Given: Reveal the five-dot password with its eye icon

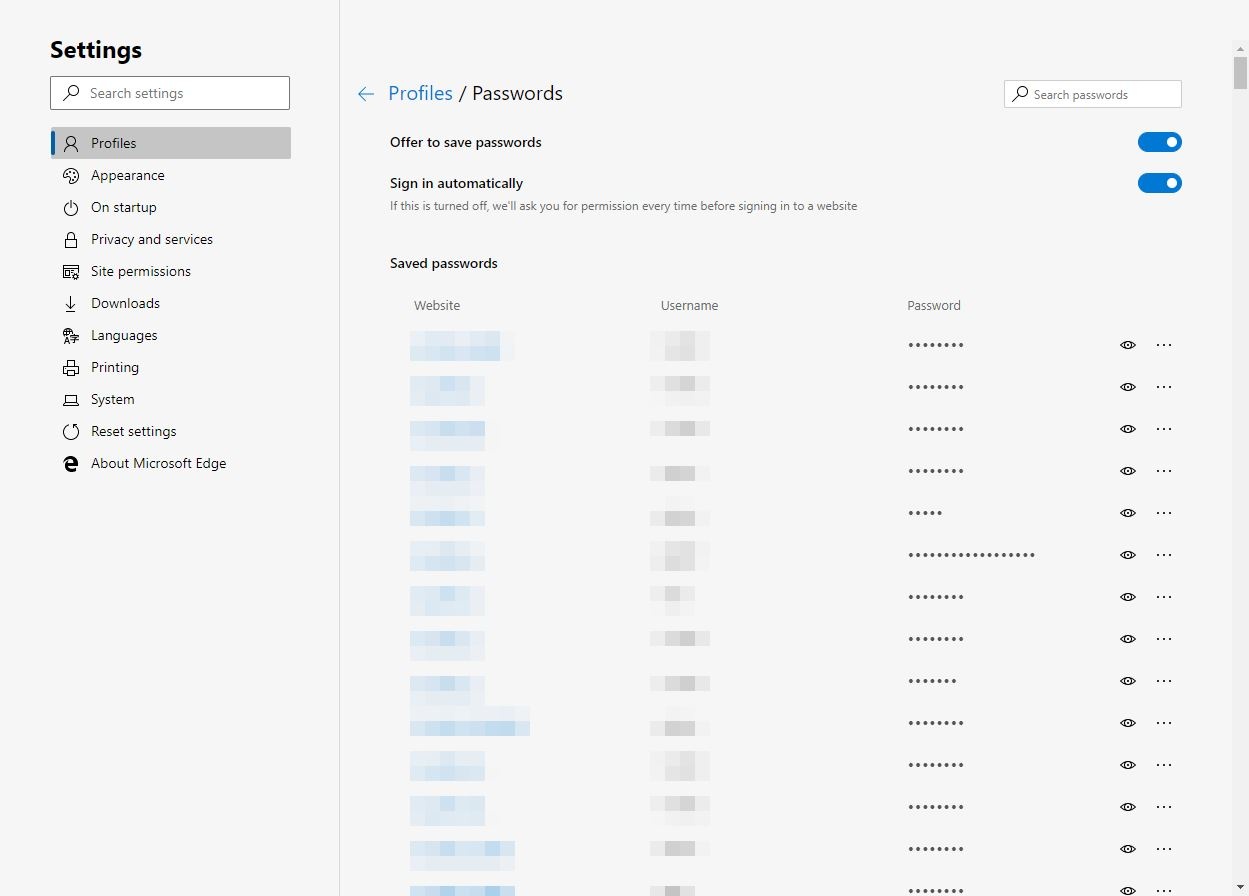Looking at the screenshot, I should tap(1128, 513).
